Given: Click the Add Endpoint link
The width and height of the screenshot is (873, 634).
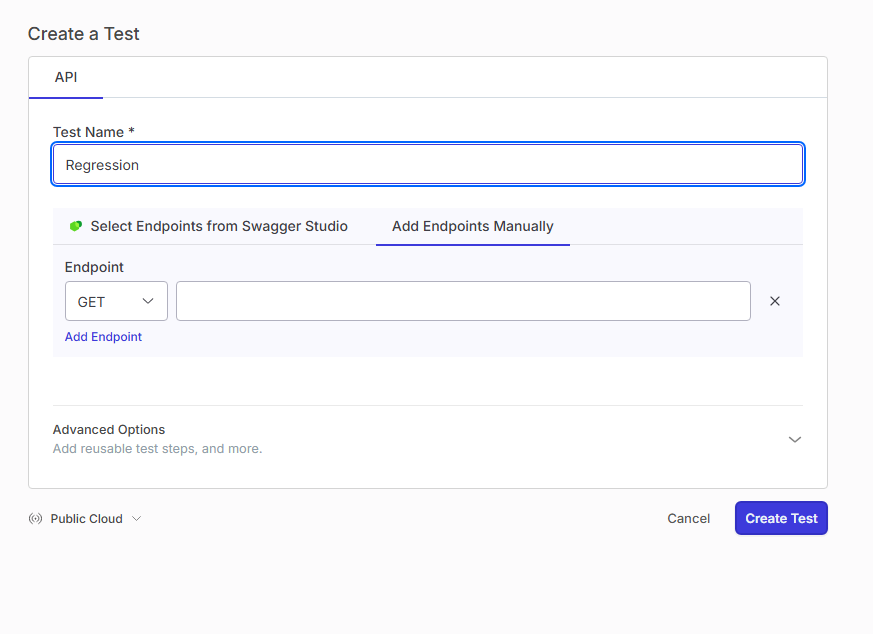Looking at the screenshot, I should click(103, 337).
